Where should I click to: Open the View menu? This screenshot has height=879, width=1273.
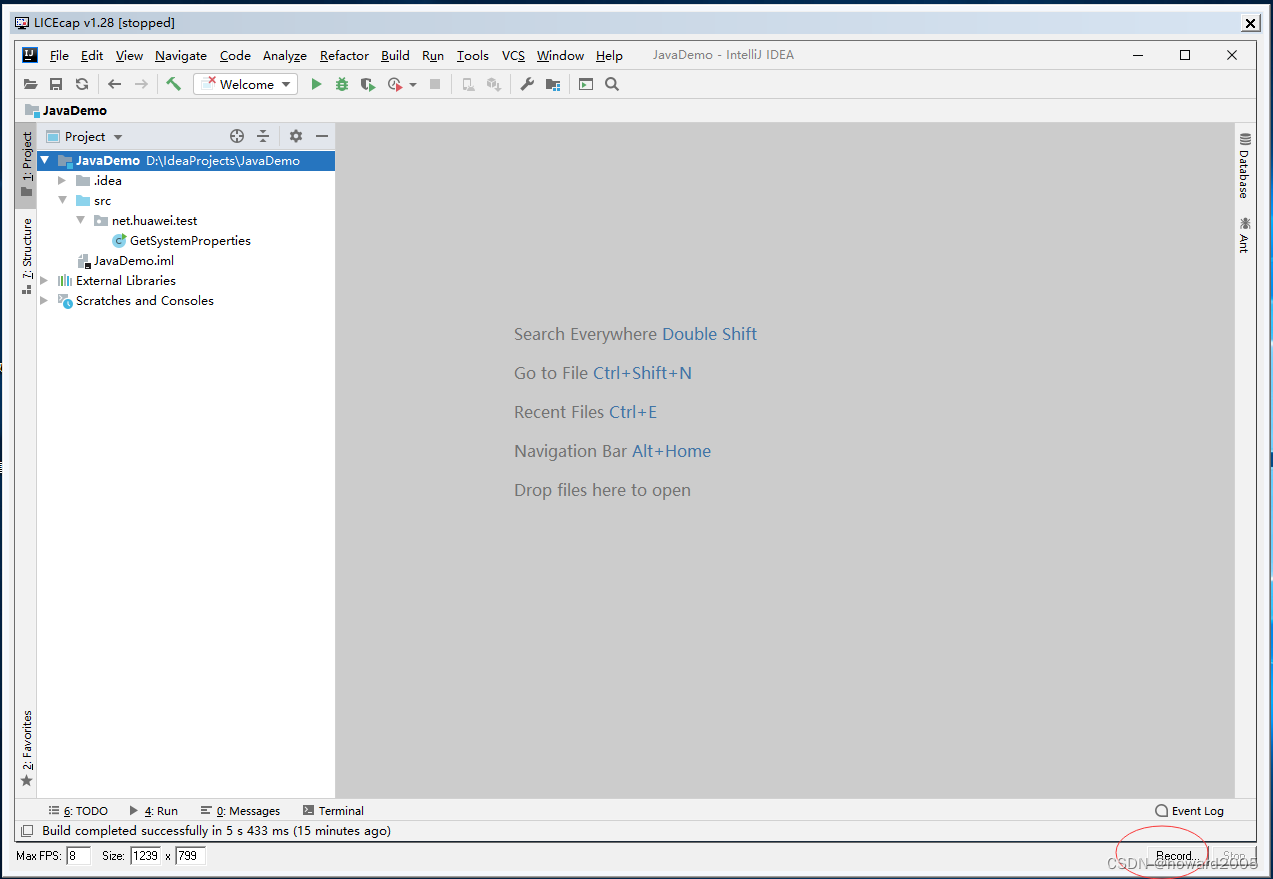pyautogui.click(x=129, y=56)
